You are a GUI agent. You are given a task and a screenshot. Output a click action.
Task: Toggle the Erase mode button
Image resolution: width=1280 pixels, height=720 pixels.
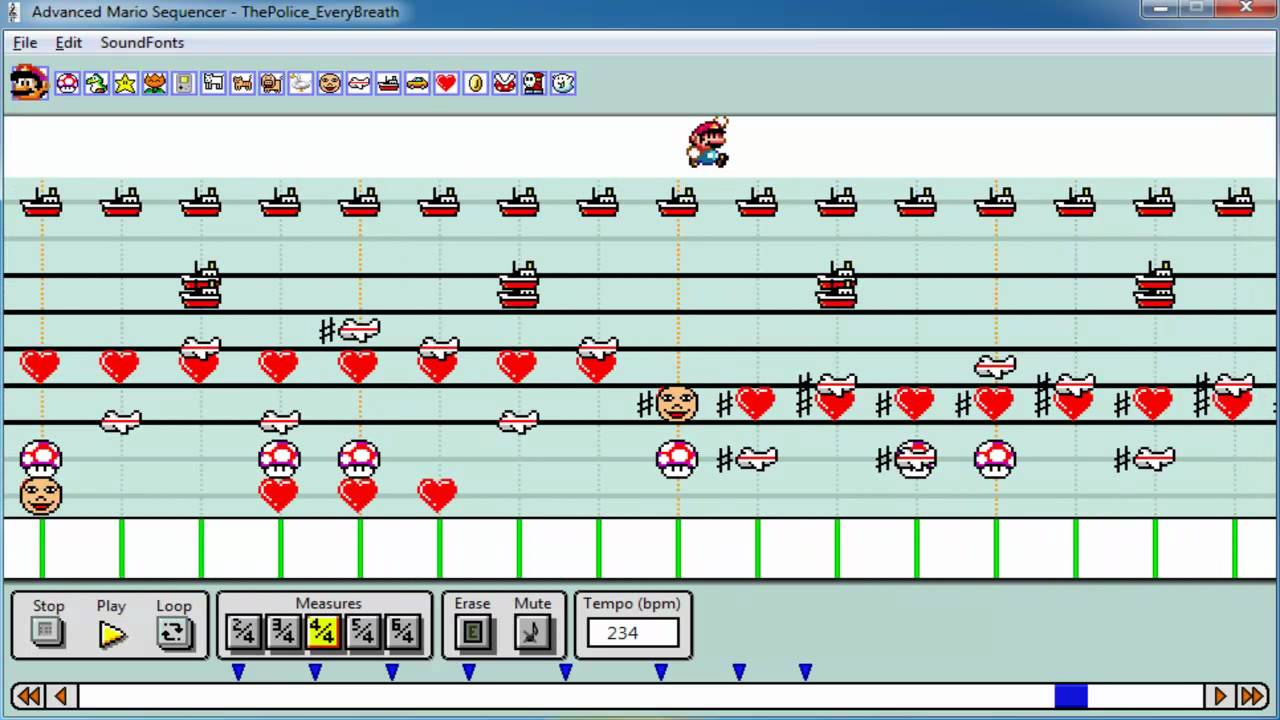tap(473, 633)
